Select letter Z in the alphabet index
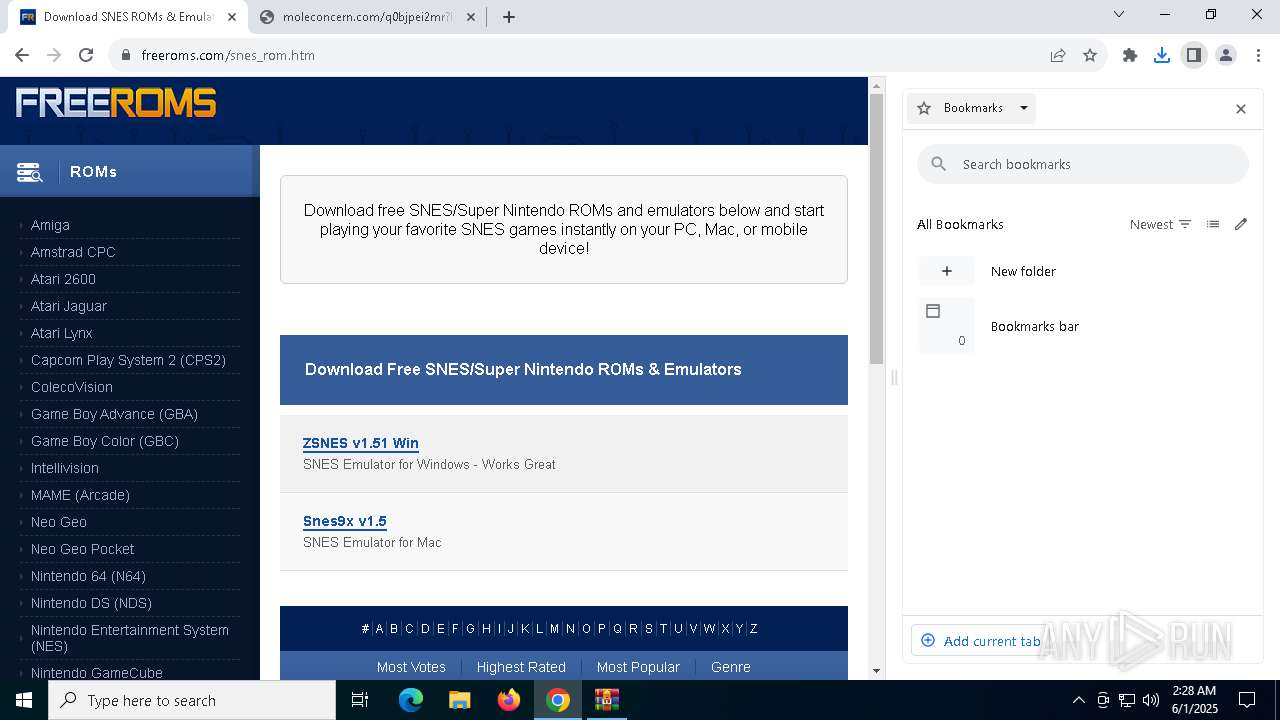 [x=753, y=629]
